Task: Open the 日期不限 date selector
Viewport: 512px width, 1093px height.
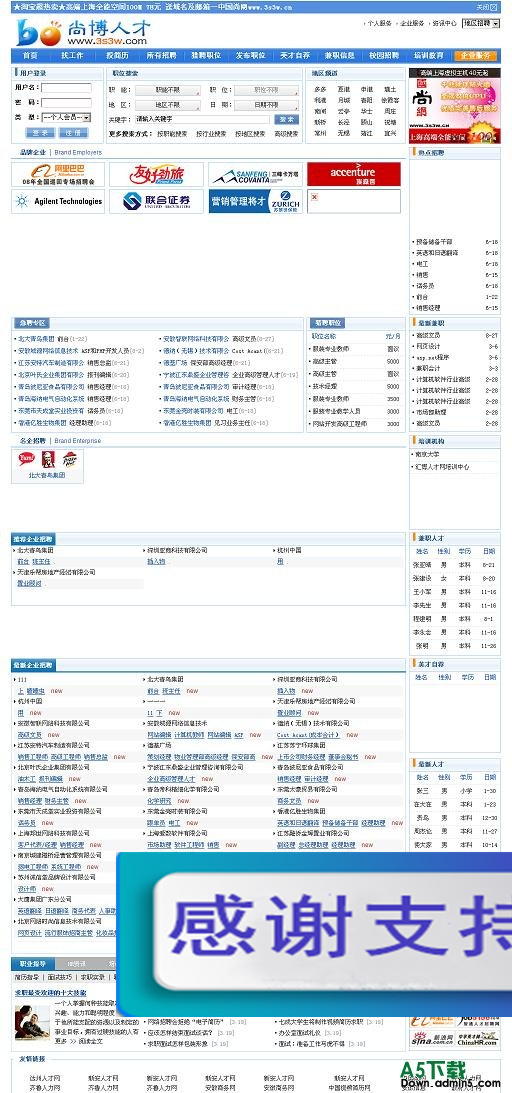Action: pyautogui.click(x=266, y=105)
